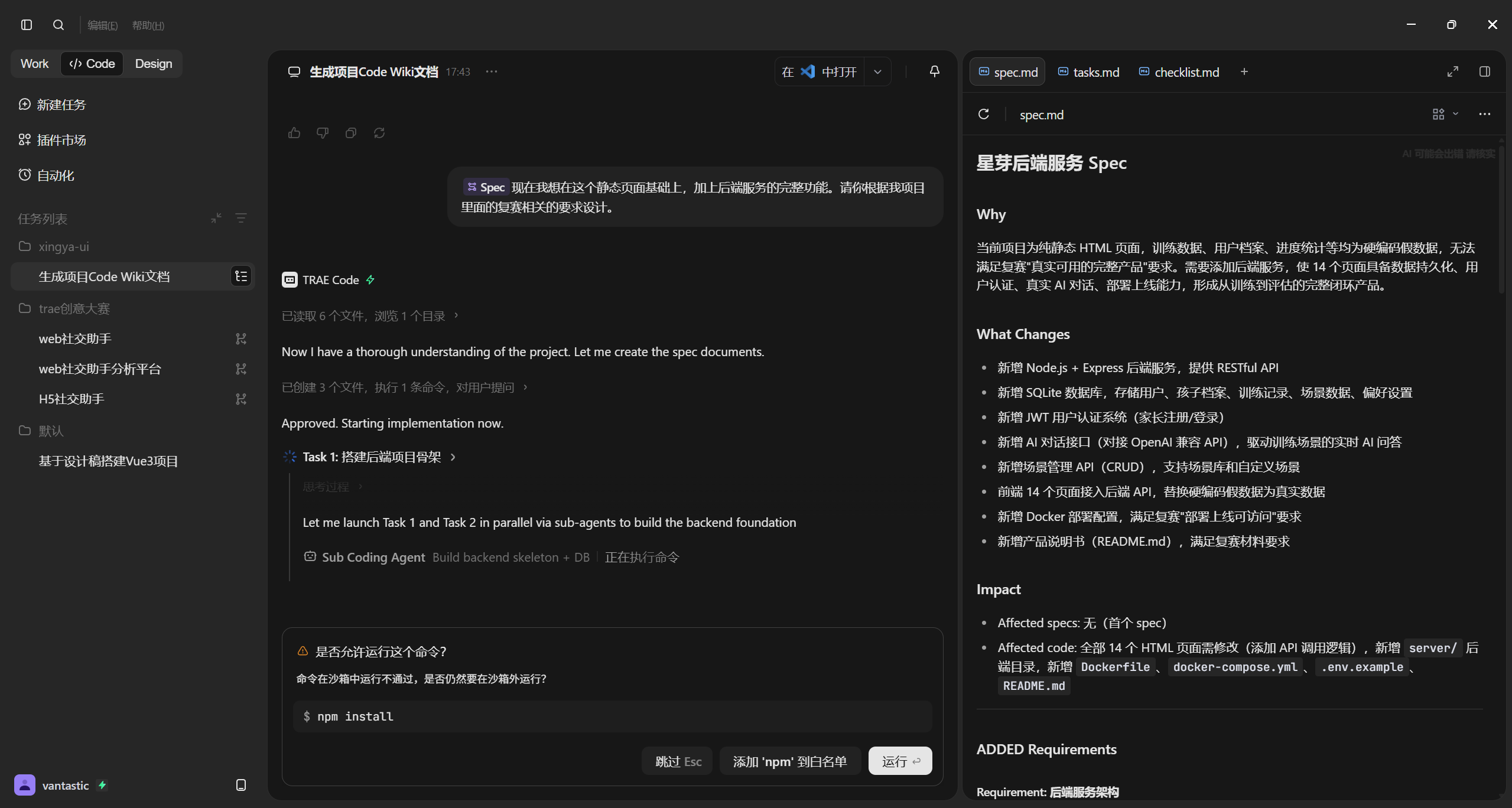Image resolution: width=1512 pixels, height=808 pixels.
Task: Click the Spec tag in the user message
Action: 486,187
